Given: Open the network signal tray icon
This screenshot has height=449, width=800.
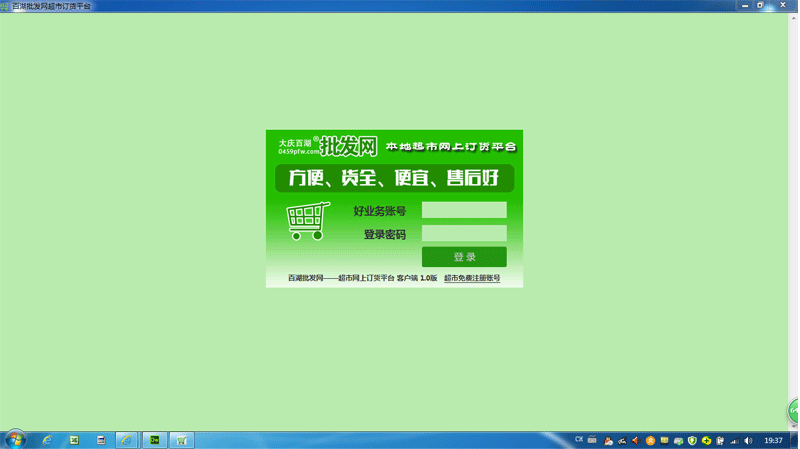Looking at the screenshot, I should [734, 440].
